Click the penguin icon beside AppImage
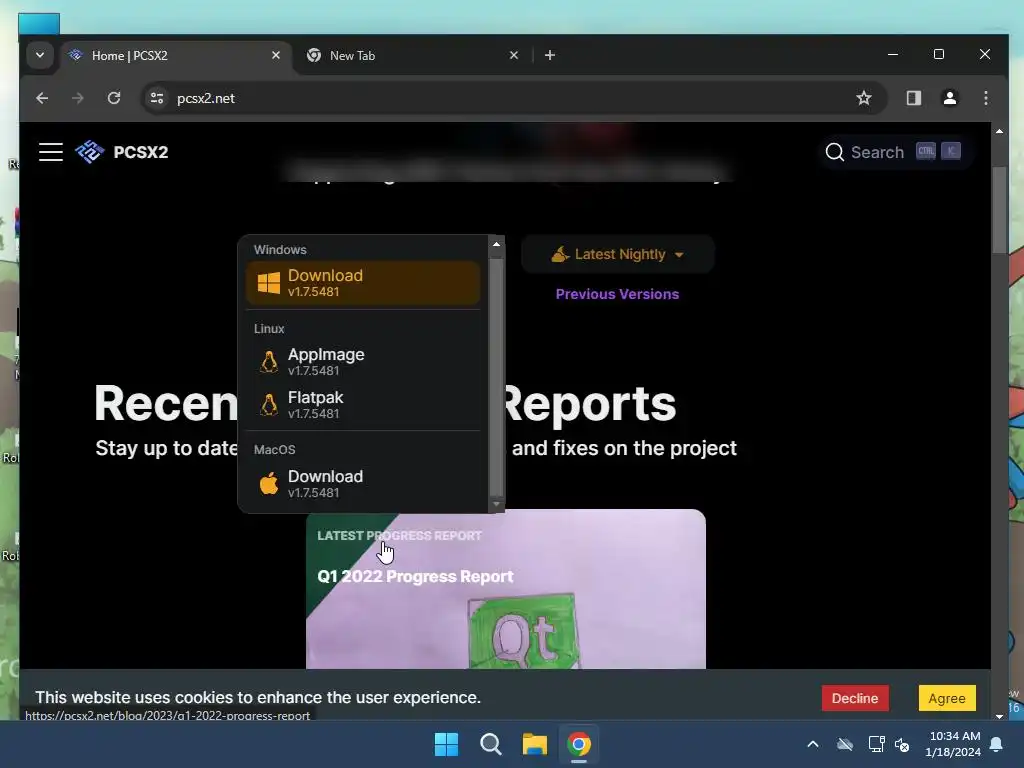 tap(268, 362)
